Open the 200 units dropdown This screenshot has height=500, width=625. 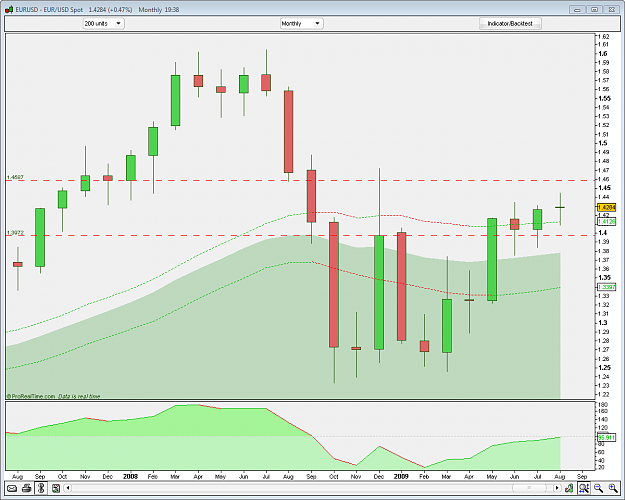pyautogui.click(x=103, y=24)
